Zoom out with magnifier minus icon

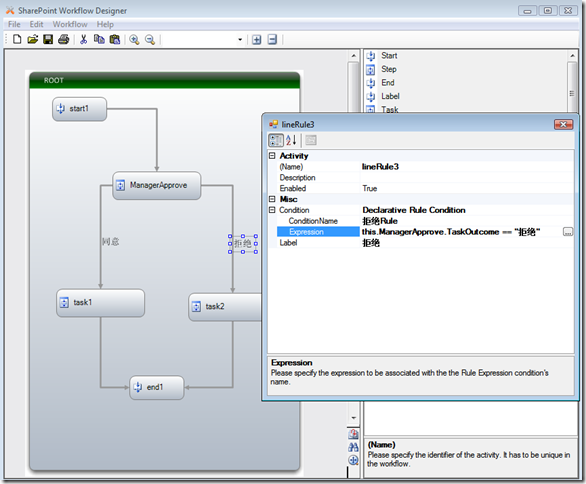(150, 39)
